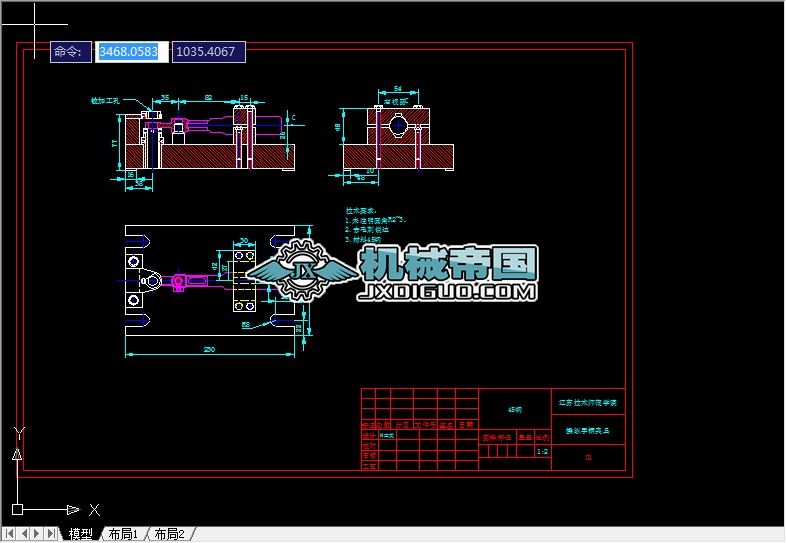Select the 模型 model tab
This screenshot has height=543, width=786.
[x=80, y=534]
